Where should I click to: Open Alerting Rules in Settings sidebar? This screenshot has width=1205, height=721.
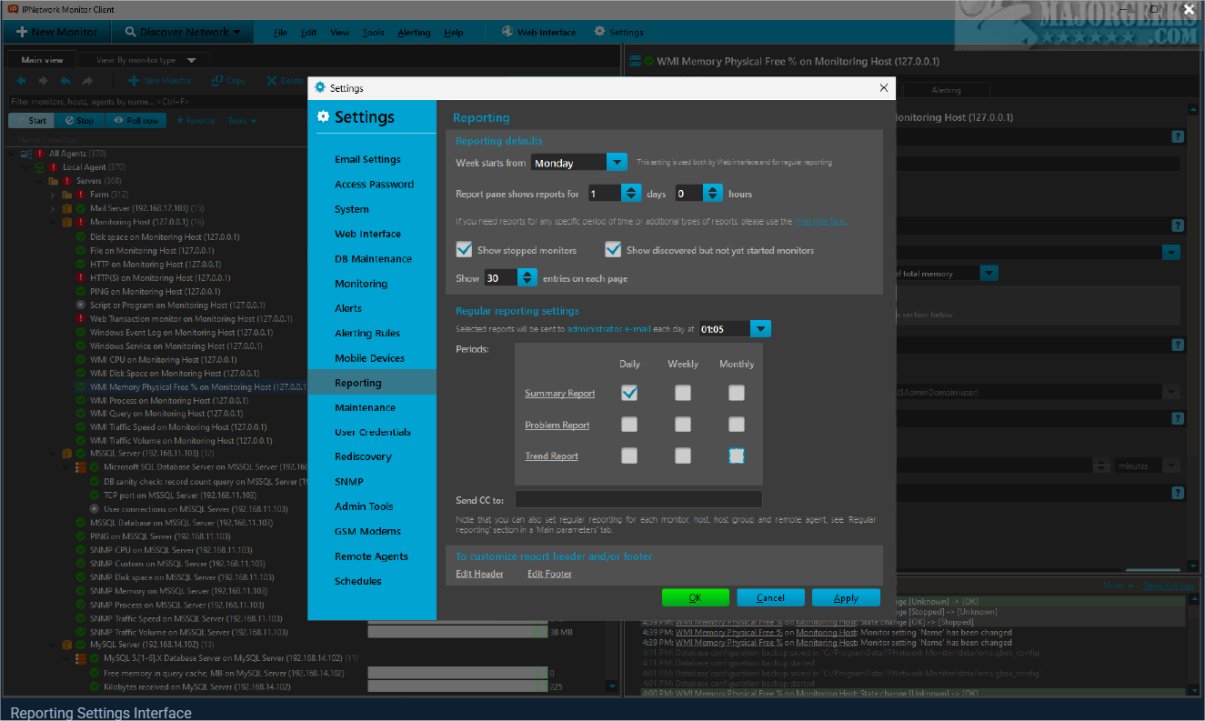pyautogui.click(x=368, y=333)
